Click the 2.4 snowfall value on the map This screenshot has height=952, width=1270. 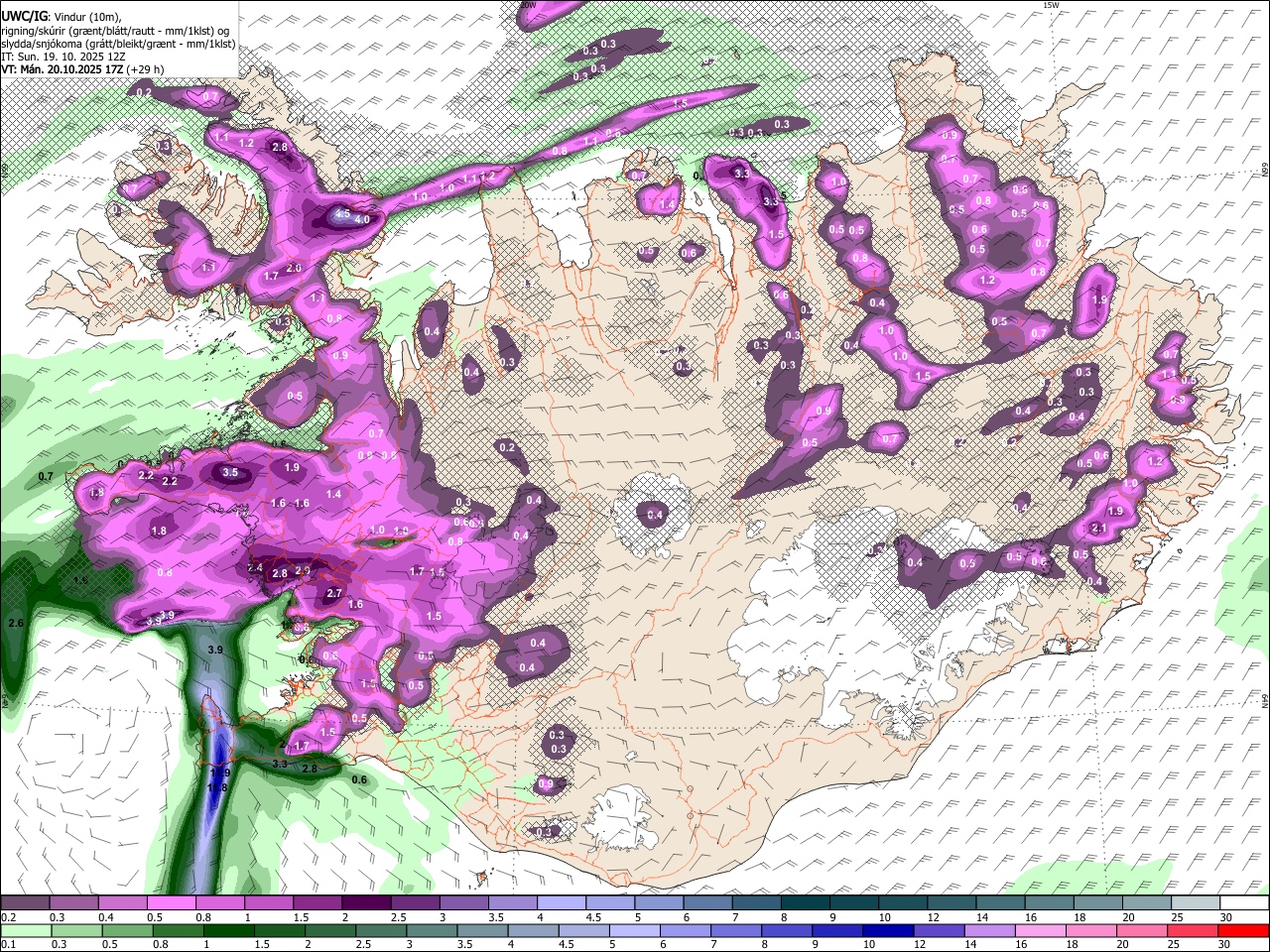point(255,568)
